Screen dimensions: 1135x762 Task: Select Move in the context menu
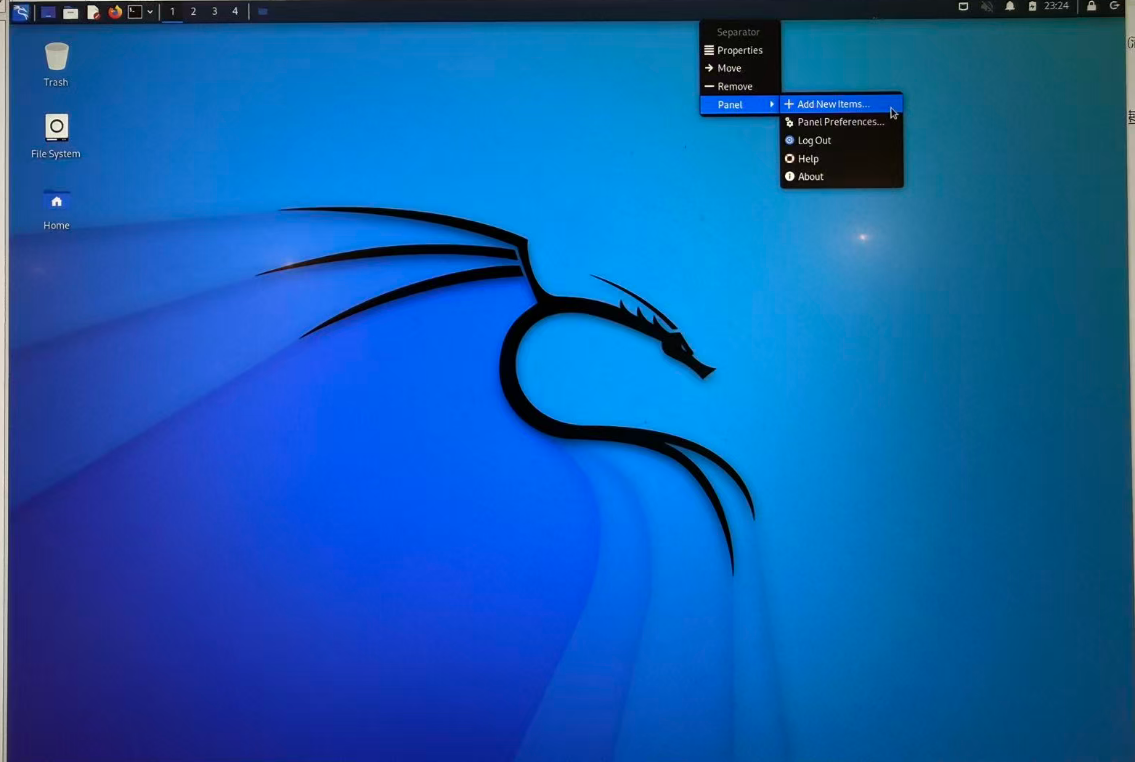tap(740, 68)
